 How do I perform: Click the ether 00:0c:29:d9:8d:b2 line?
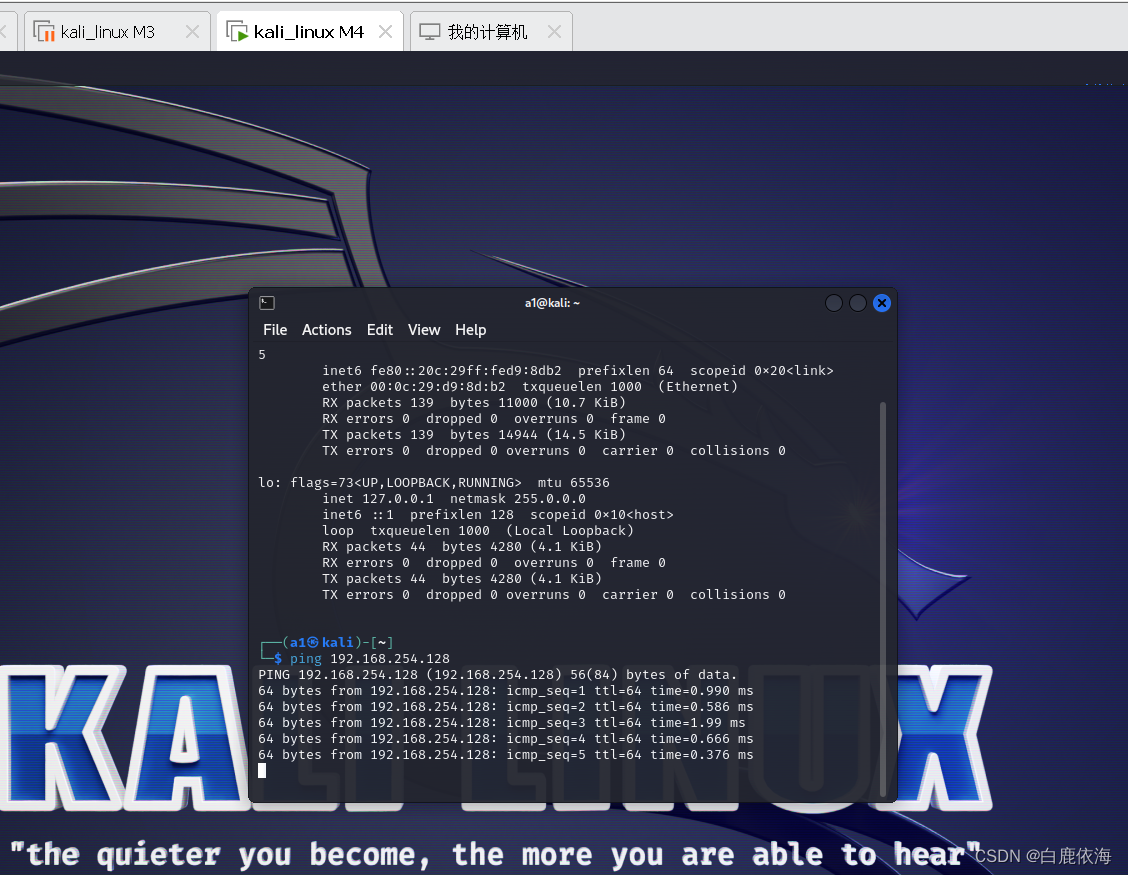[530, 386]
